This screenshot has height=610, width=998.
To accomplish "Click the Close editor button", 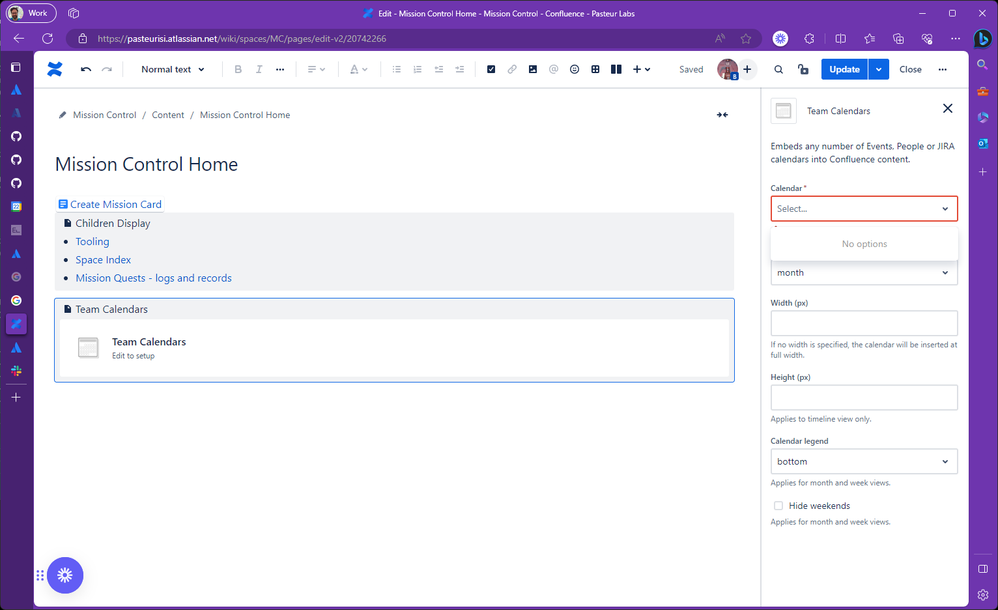I will (910, 69).
